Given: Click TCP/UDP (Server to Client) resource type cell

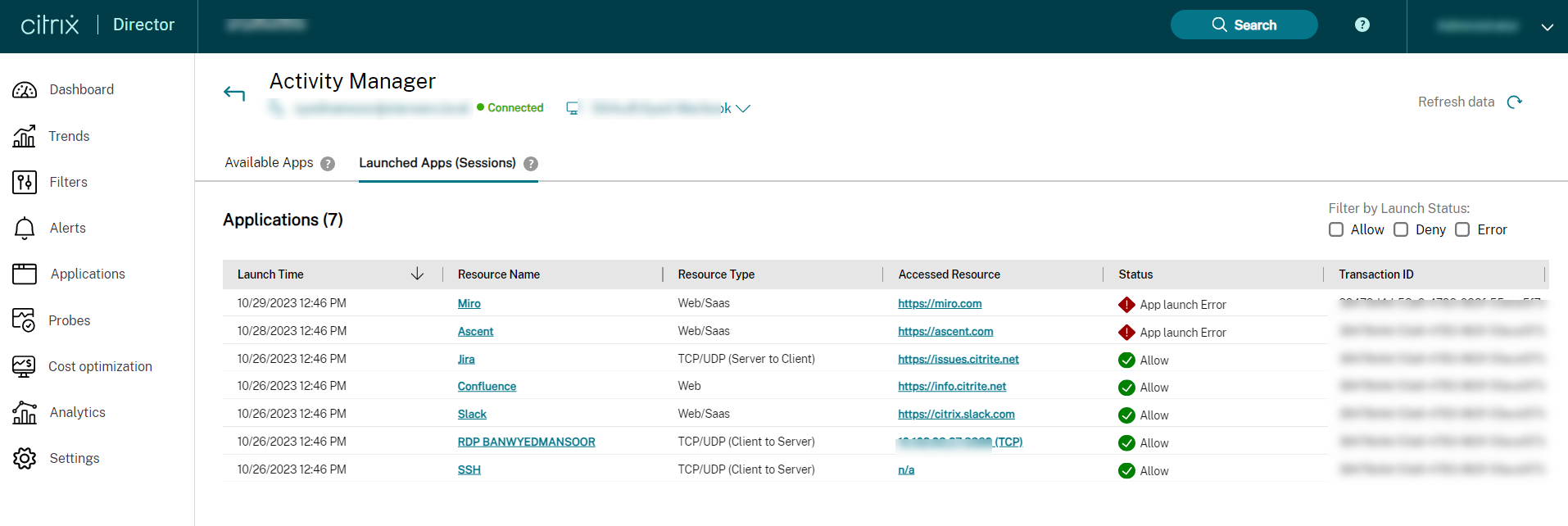Looking at the screenshot, I should pos(746,359).
